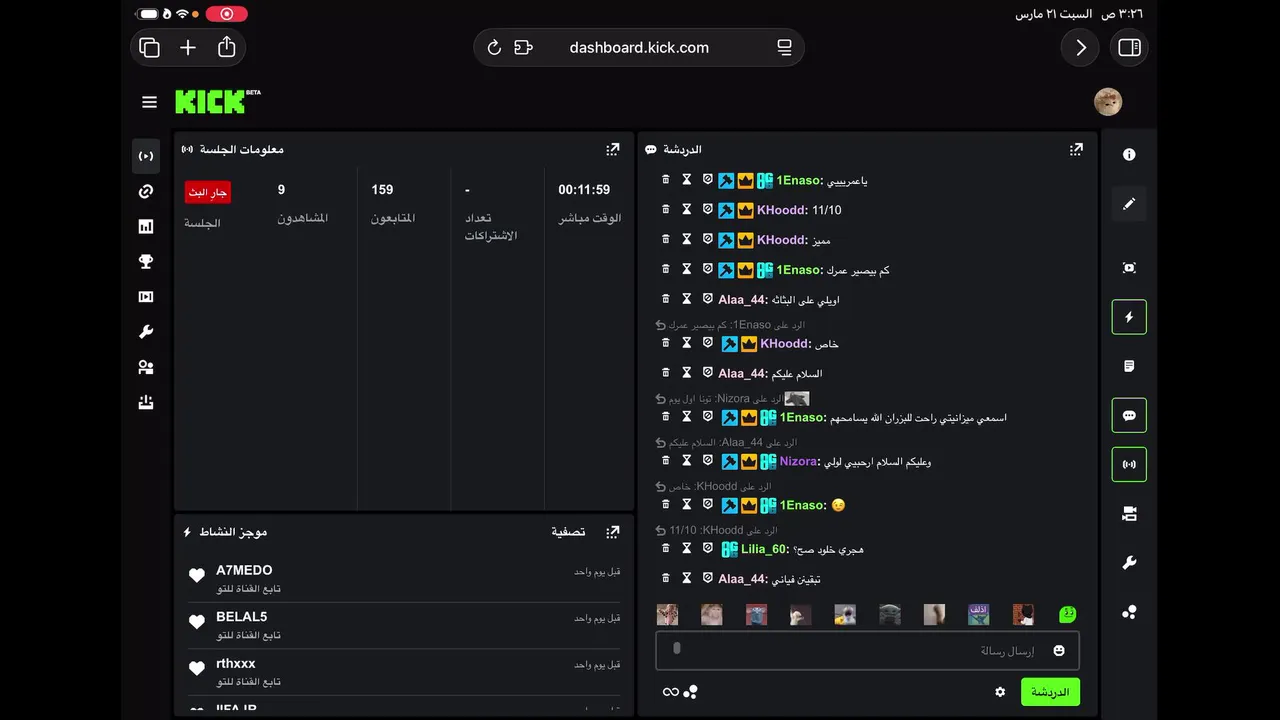
Task: Click the shield icon on KHoodd's مميز message
Action: point(707,240)
